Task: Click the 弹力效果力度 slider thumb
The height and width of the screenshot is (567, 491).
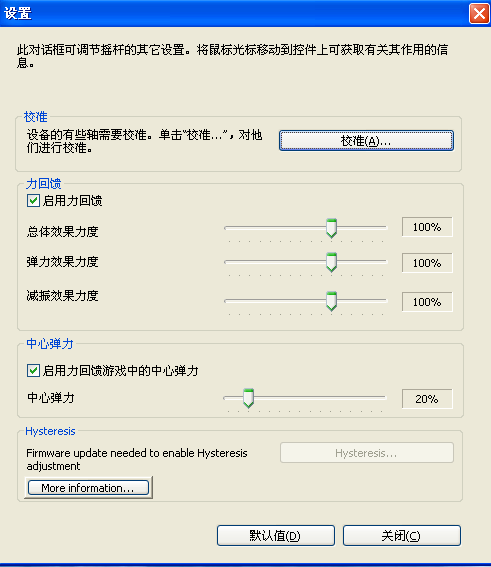Action: pos(331,262)
